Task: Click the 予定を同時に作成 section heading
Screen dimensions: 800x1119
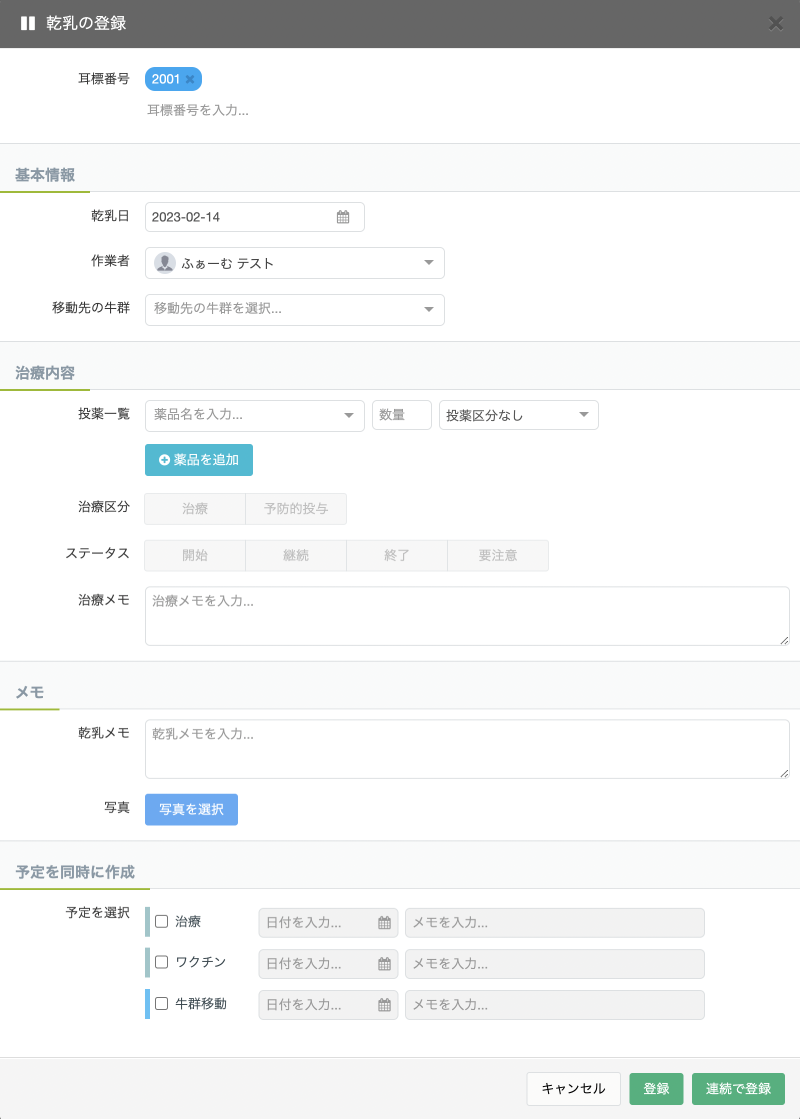Action: click(75, 872)
